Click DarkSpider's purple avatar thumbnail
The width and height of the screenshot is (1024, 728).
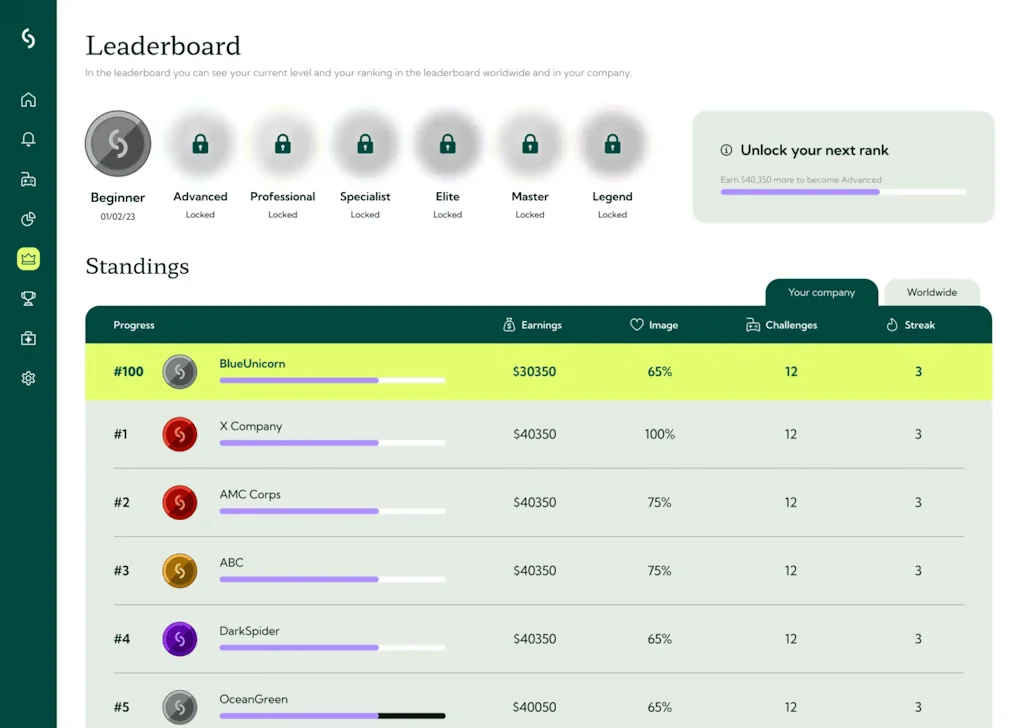[x=179, y=639]
